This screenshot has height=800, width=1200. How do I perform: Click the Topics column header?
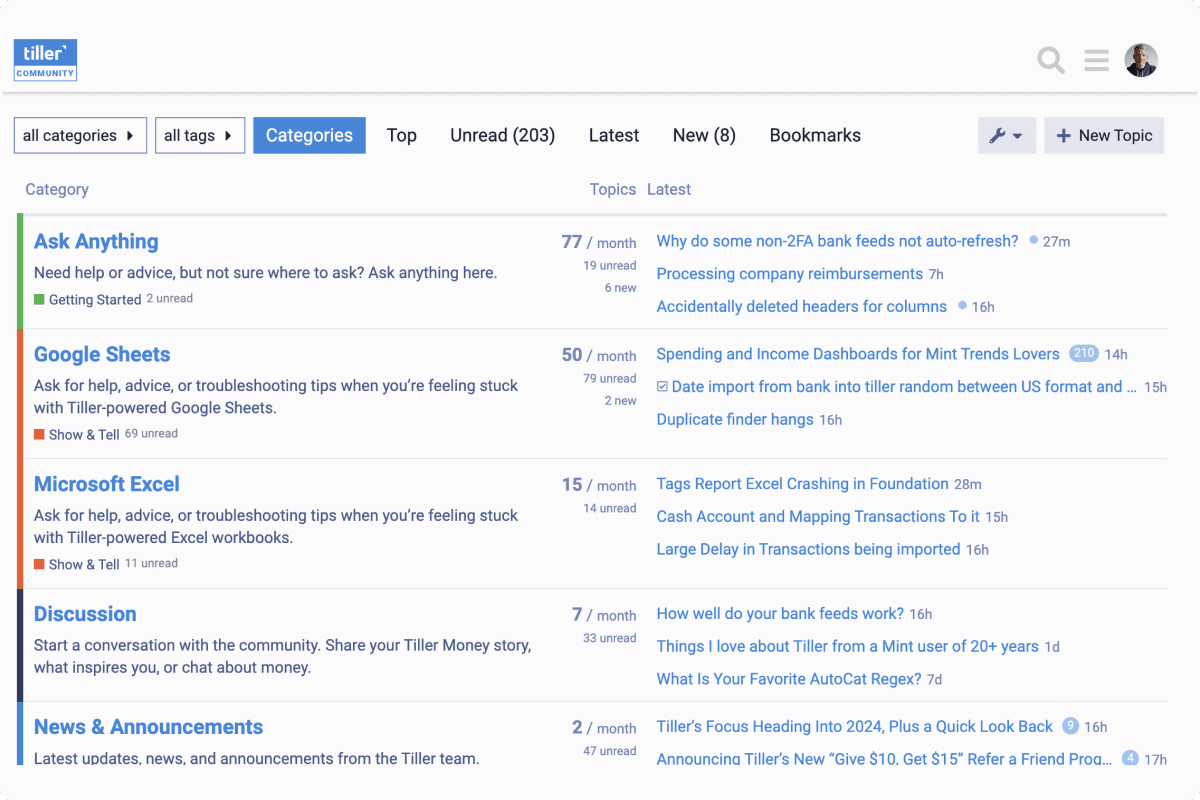click(x=613, y=189)
